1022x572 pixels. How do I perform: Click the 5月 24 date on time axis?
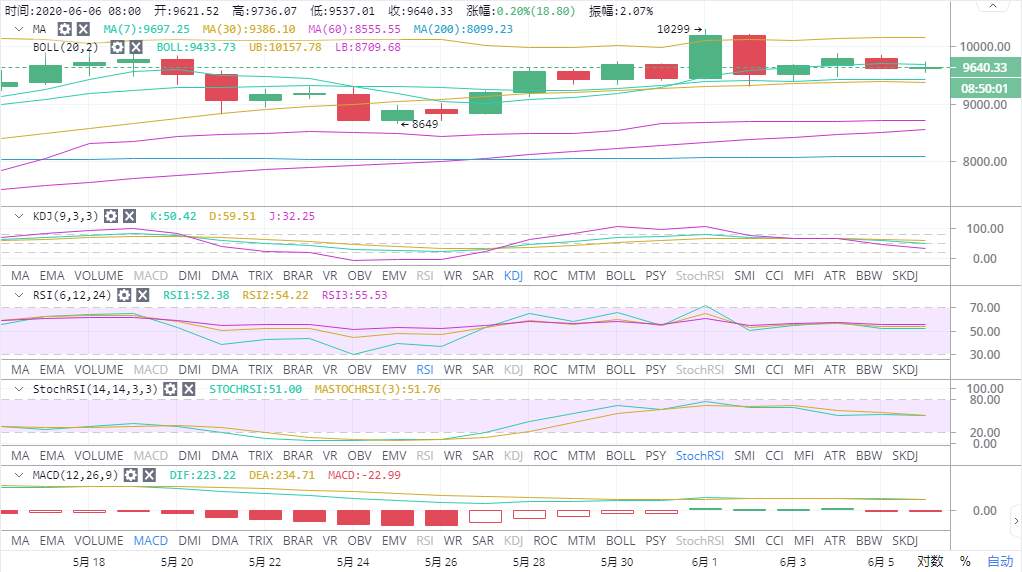[353, 562]
